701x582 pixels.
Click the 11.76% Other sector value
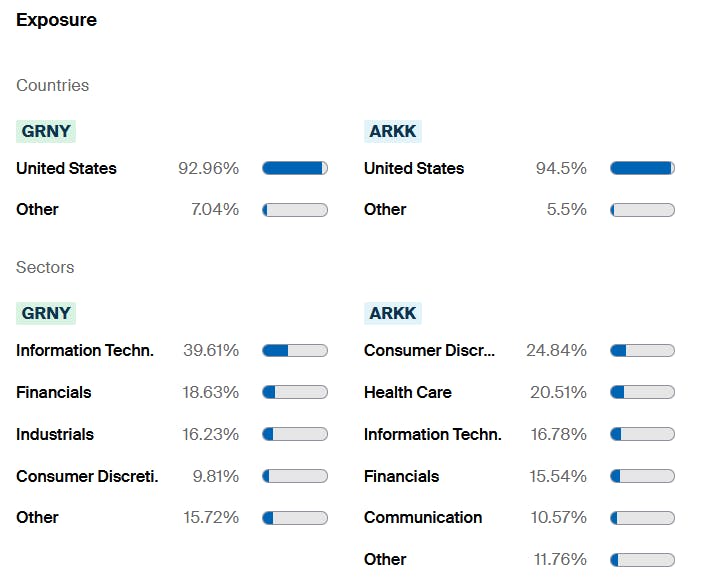point(558,559)
